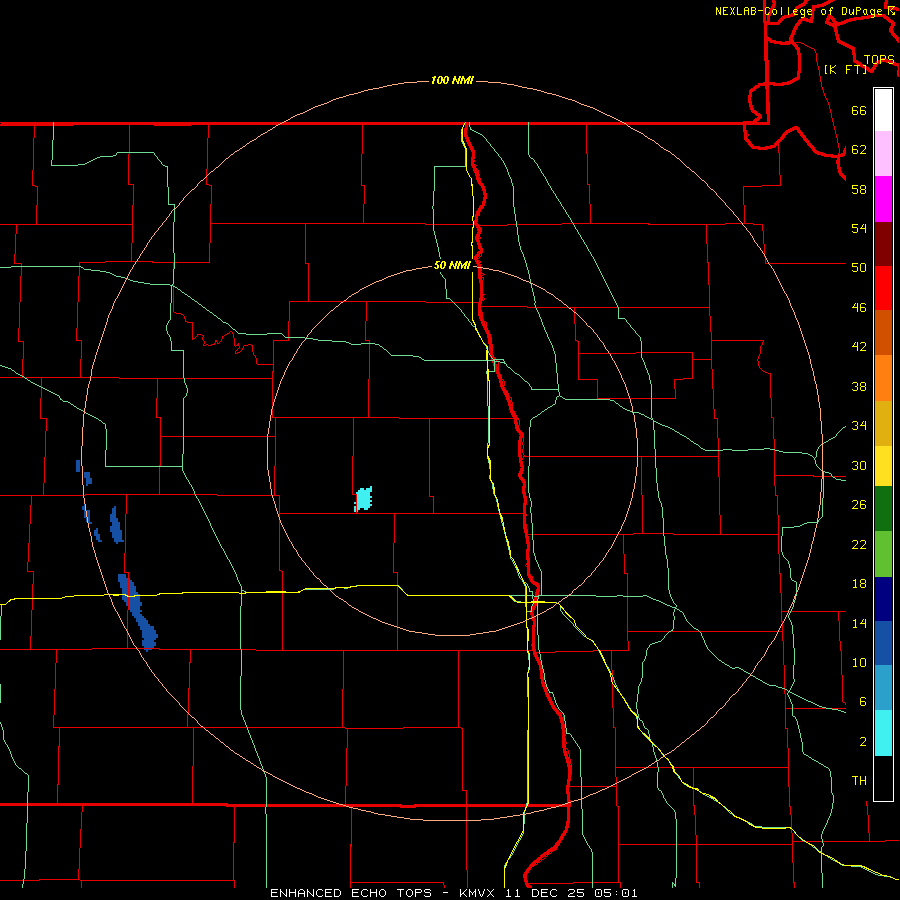
Task: Click the '46' legend value
Action: coord(859,308)
